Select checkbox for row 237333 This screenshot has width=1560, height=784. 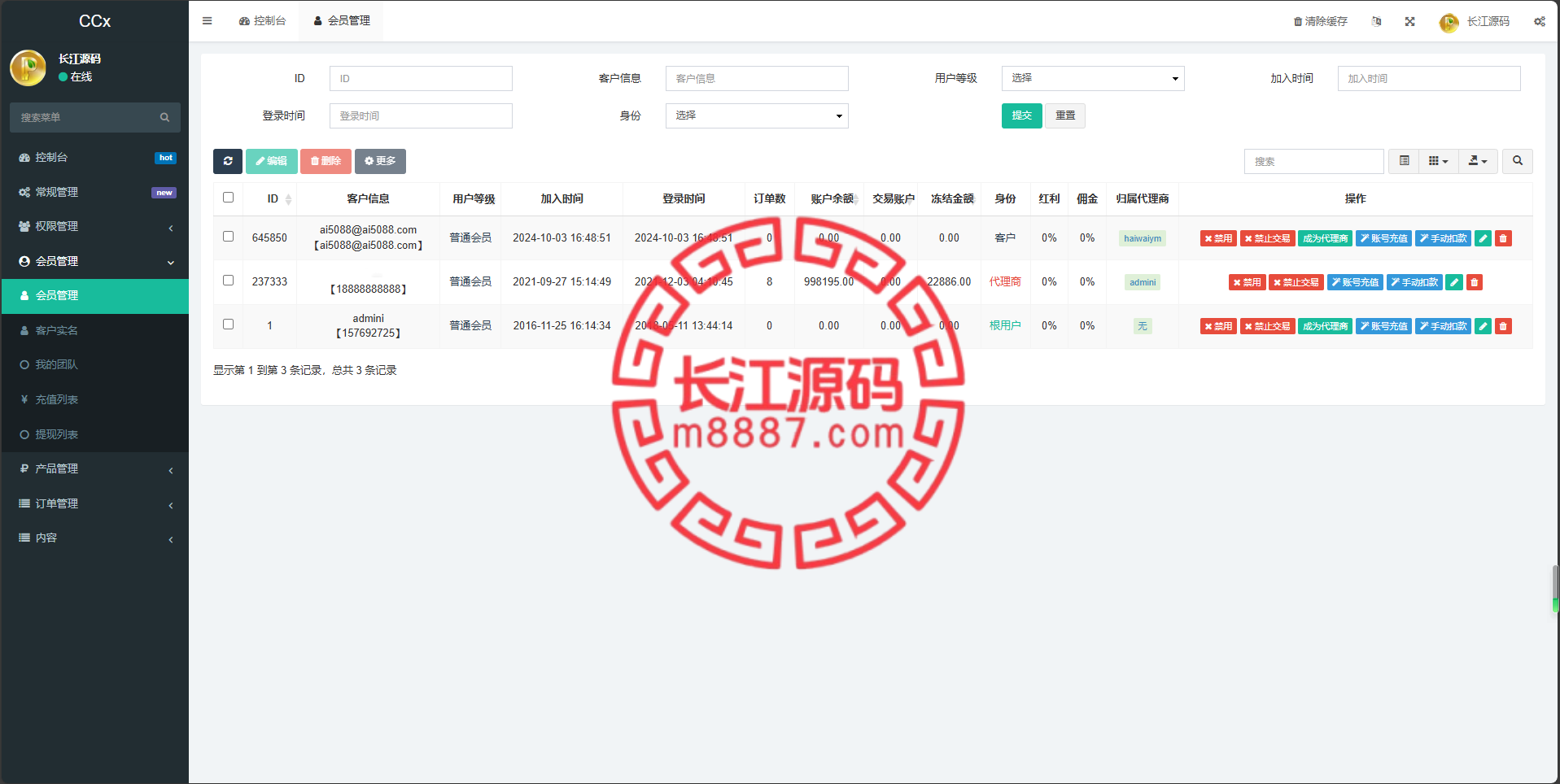(228, 281)
